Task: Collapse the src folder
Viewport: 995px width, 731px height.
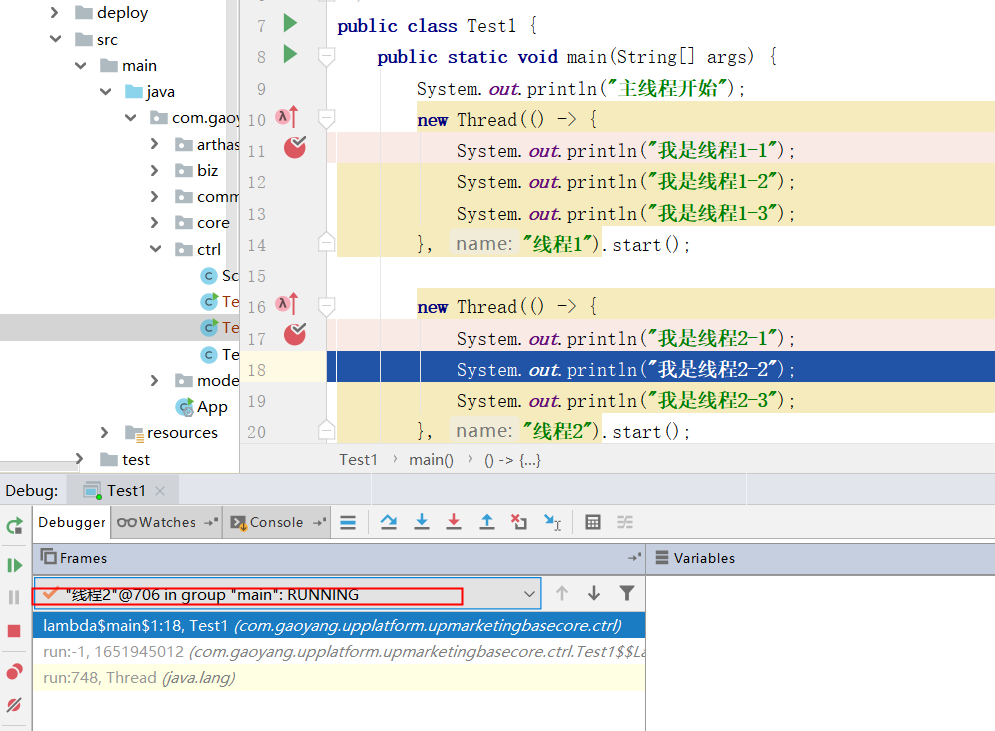Action: coord(55,39)
